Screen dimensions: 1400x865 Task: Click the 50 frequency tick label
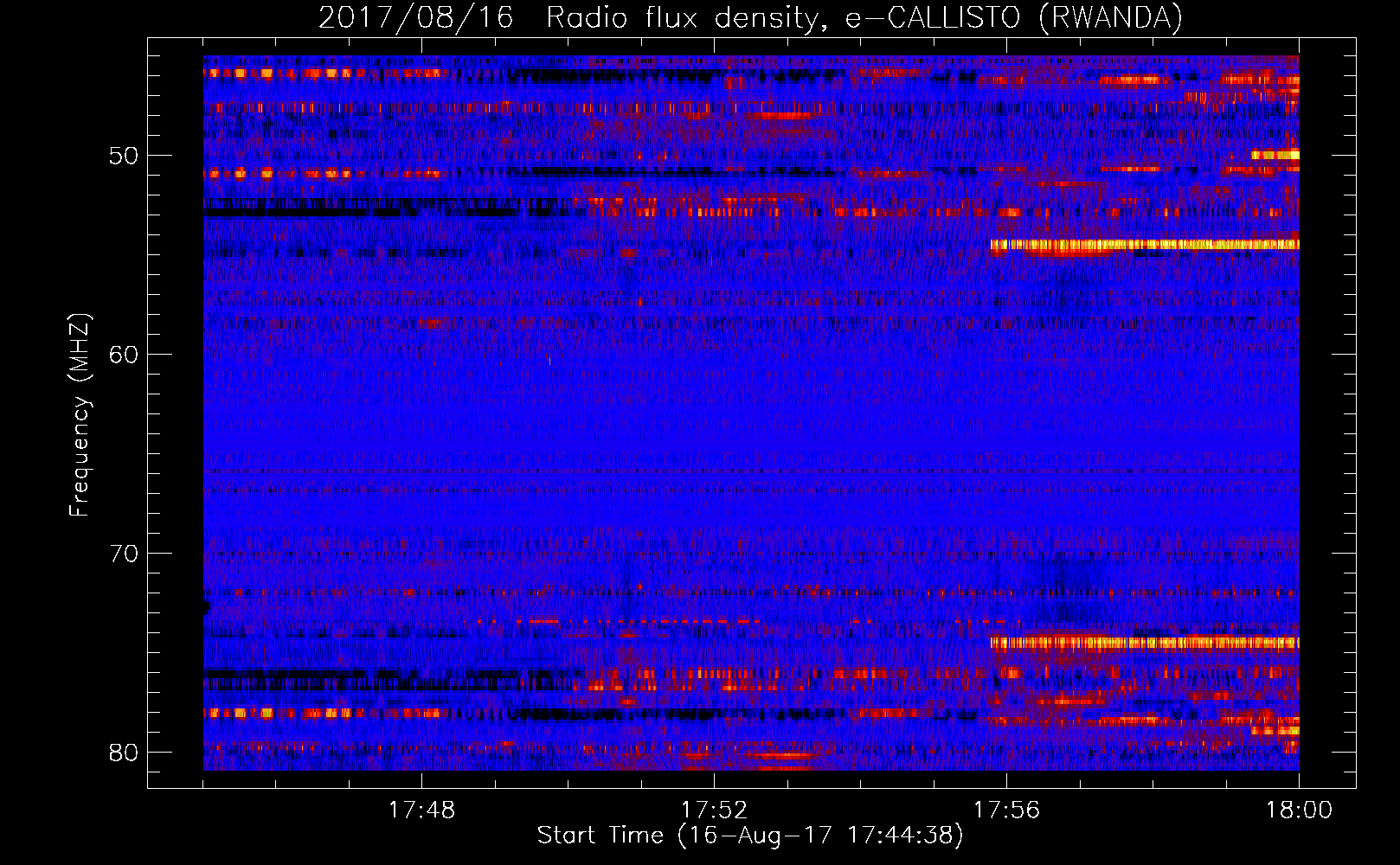click(x=124, y=157)
